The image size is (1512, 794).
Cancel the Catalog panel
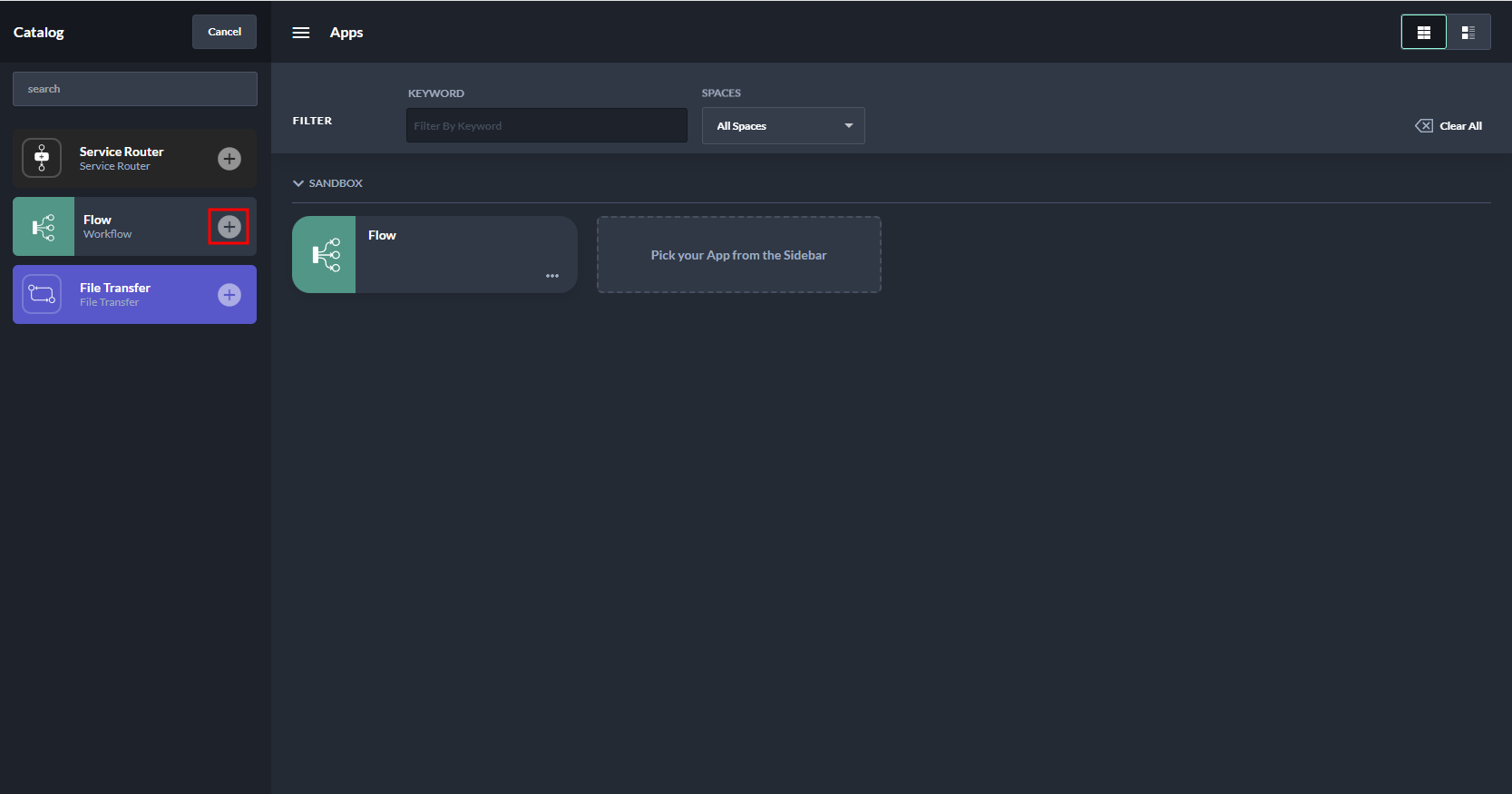224,32
